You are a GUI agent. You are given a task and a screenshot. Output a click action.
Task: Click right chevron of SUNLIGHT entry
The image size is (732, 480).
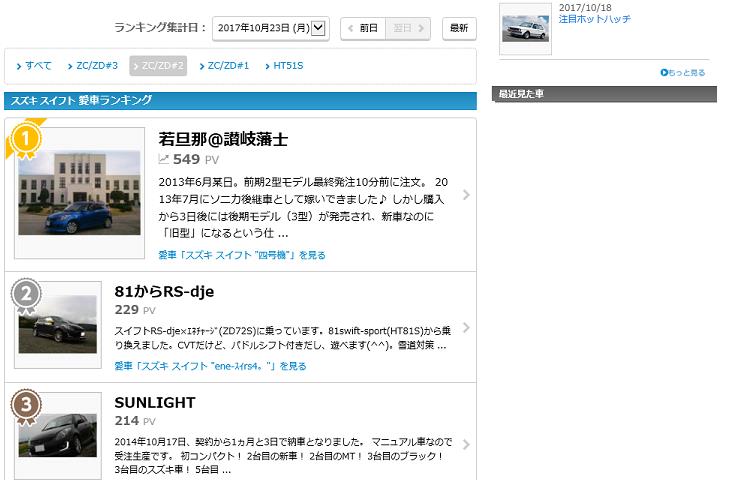(466, 445)
